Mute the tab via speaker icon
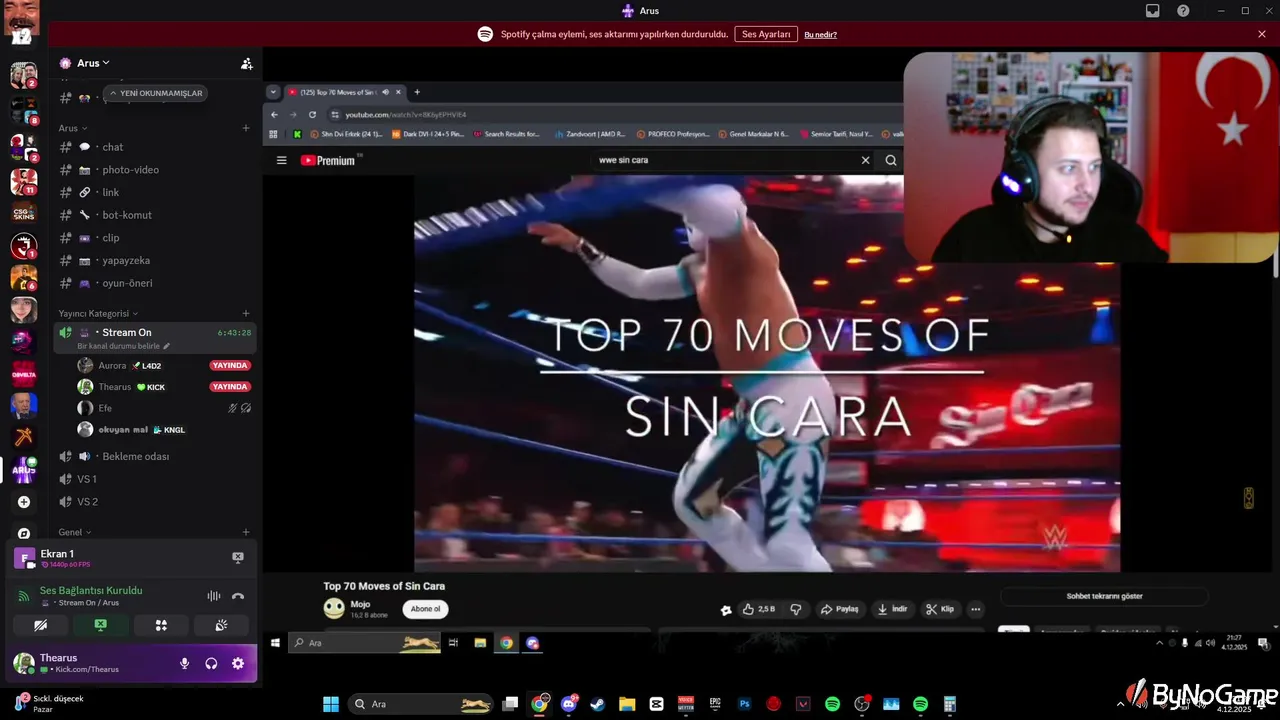The image size is (1280, 720). (385, 92)
